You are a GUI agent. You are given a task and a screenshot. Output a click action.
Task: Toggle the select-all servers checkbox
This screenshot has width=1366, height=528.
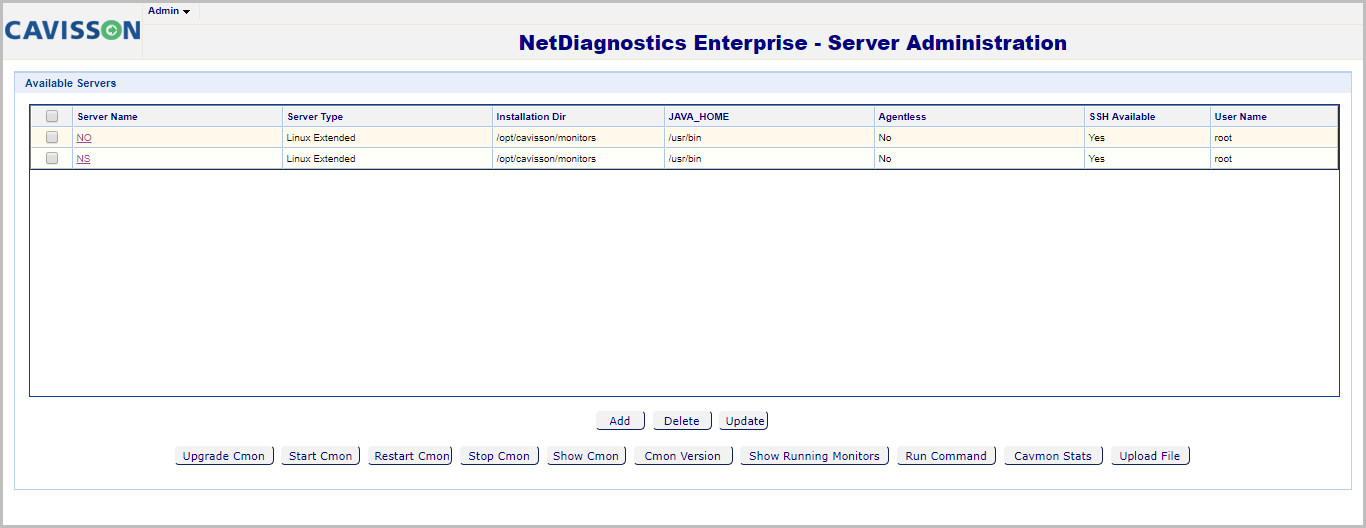[x=52, y=117]
